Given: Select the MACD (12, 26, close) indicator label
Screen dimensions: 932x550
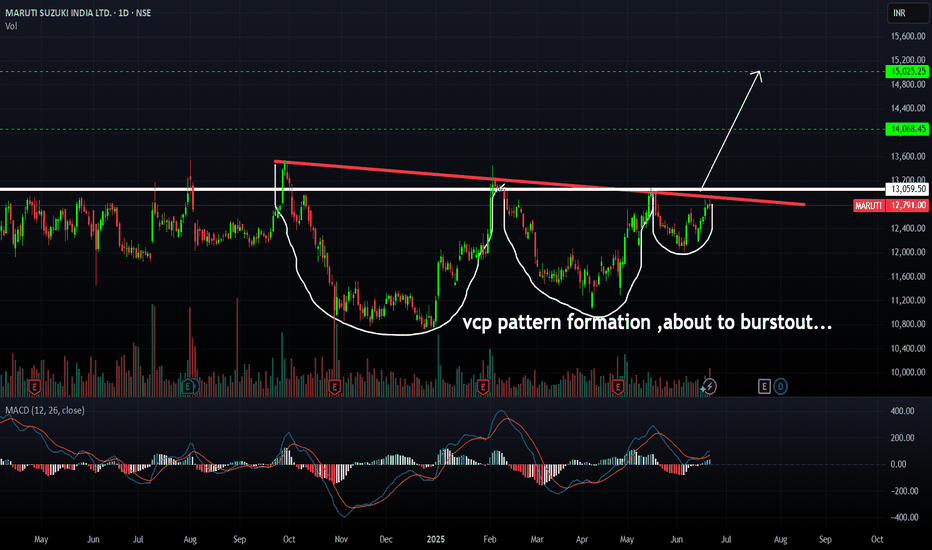Looking at the screenshot, I should tap(45, 410).
